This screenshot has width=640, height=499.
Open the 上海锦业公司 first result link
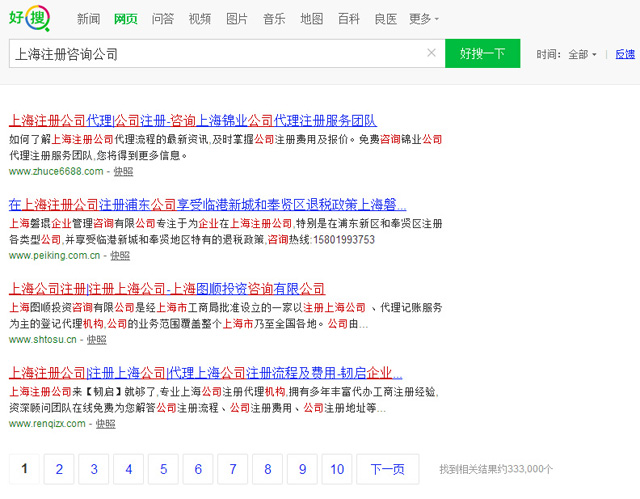pyautogui.click(x=192, y=120)
